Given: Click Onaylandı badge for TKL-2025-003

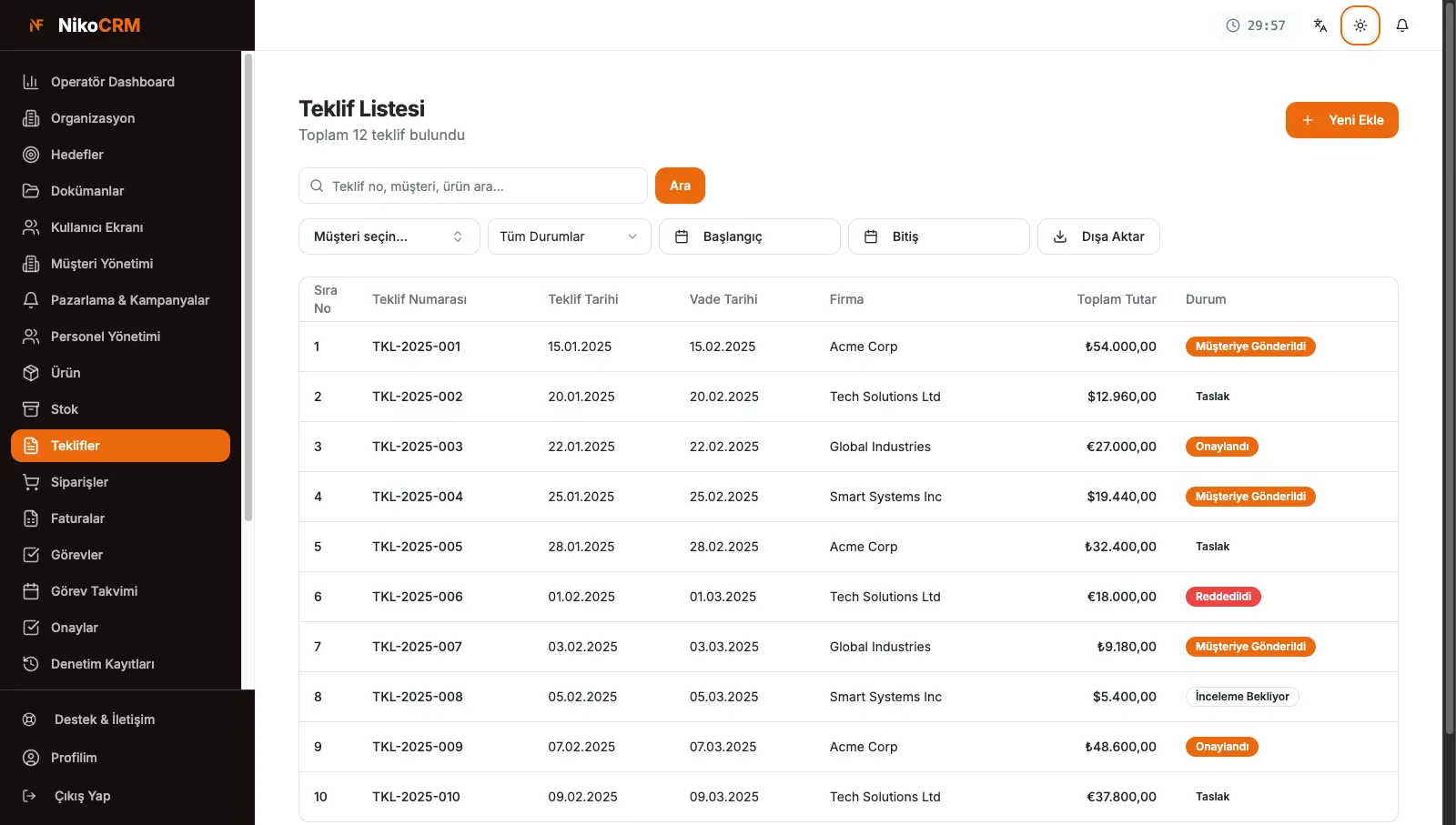Looking at the screenshot, I should tap(1222, 447).
